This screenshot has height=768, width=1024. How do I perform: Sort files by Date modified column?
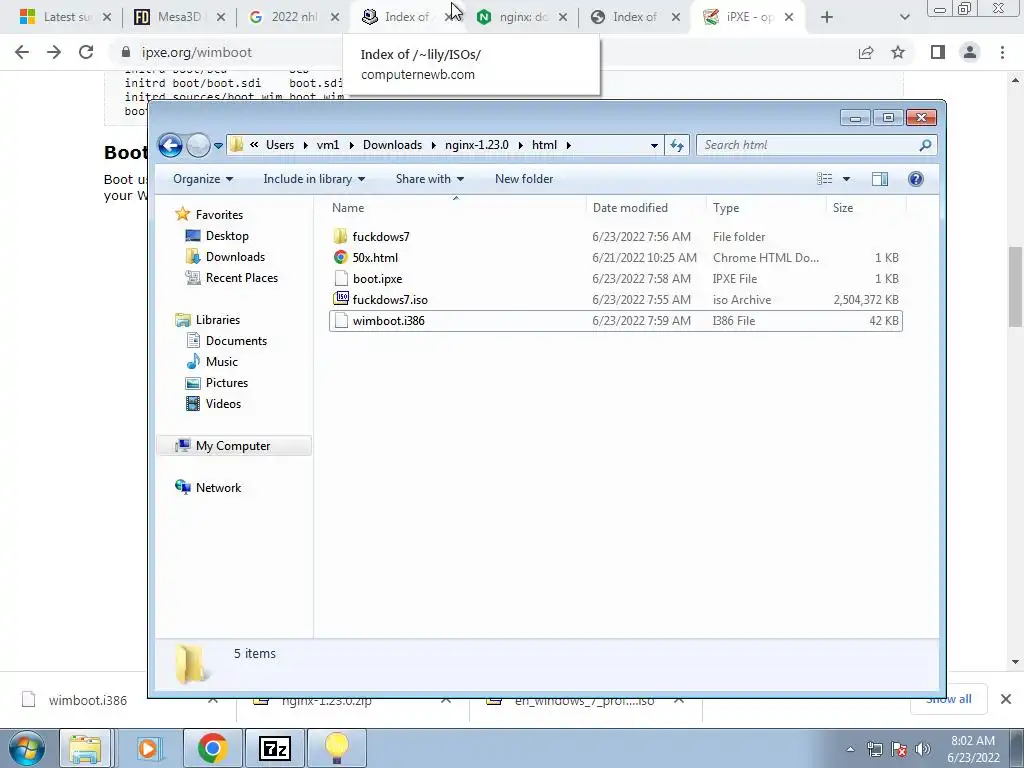(646, 208)
